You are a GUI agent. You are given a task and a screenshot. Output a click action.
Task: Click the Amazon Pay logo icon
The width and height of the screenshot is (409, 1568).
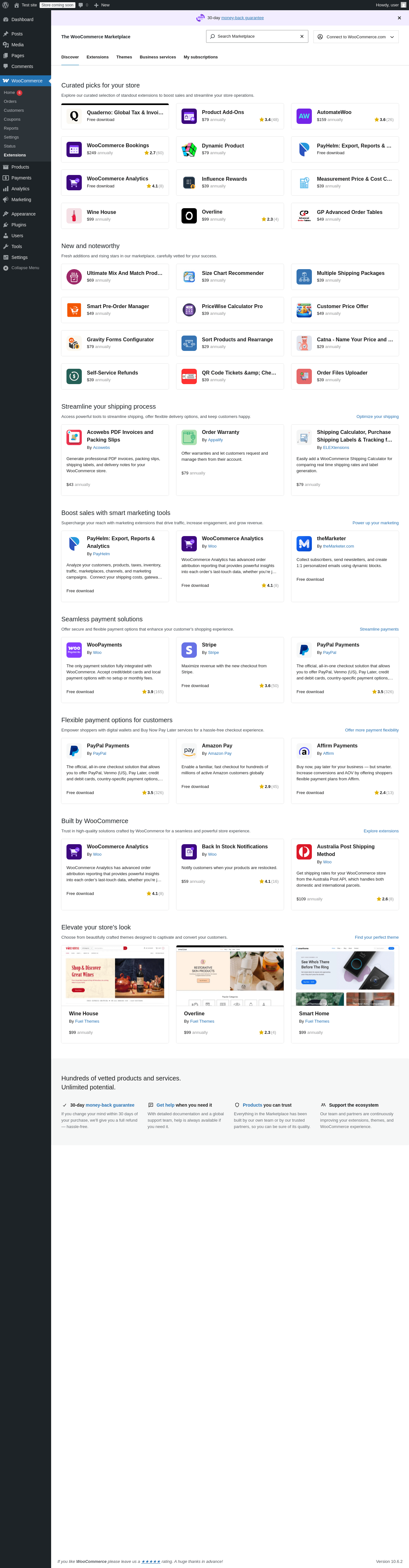click(x=189, y=751)
